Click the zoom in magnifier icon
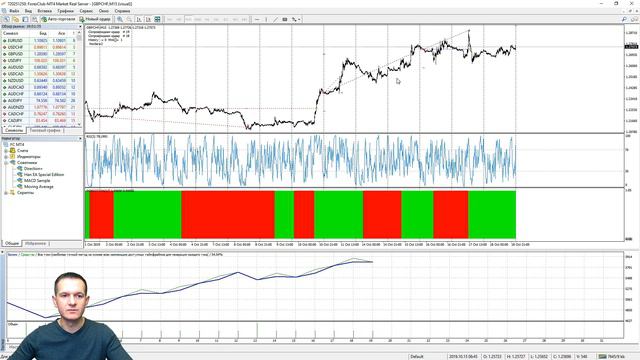This screenshot has height=360, width=640. coord(120,19)
